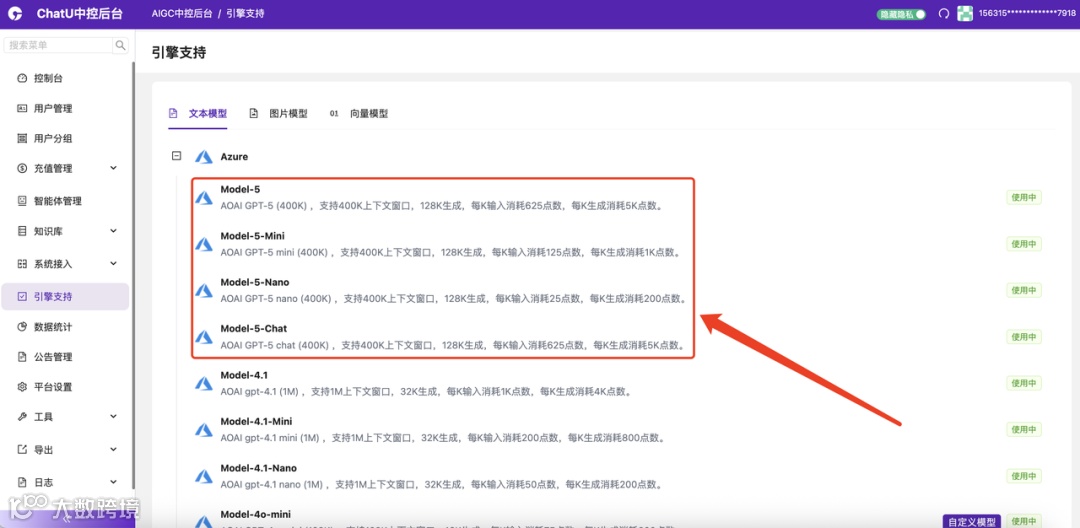The image size is (1080, 528).
Task: Expand the 知识库 submenu chevron
Action: [x=114, y=231]
